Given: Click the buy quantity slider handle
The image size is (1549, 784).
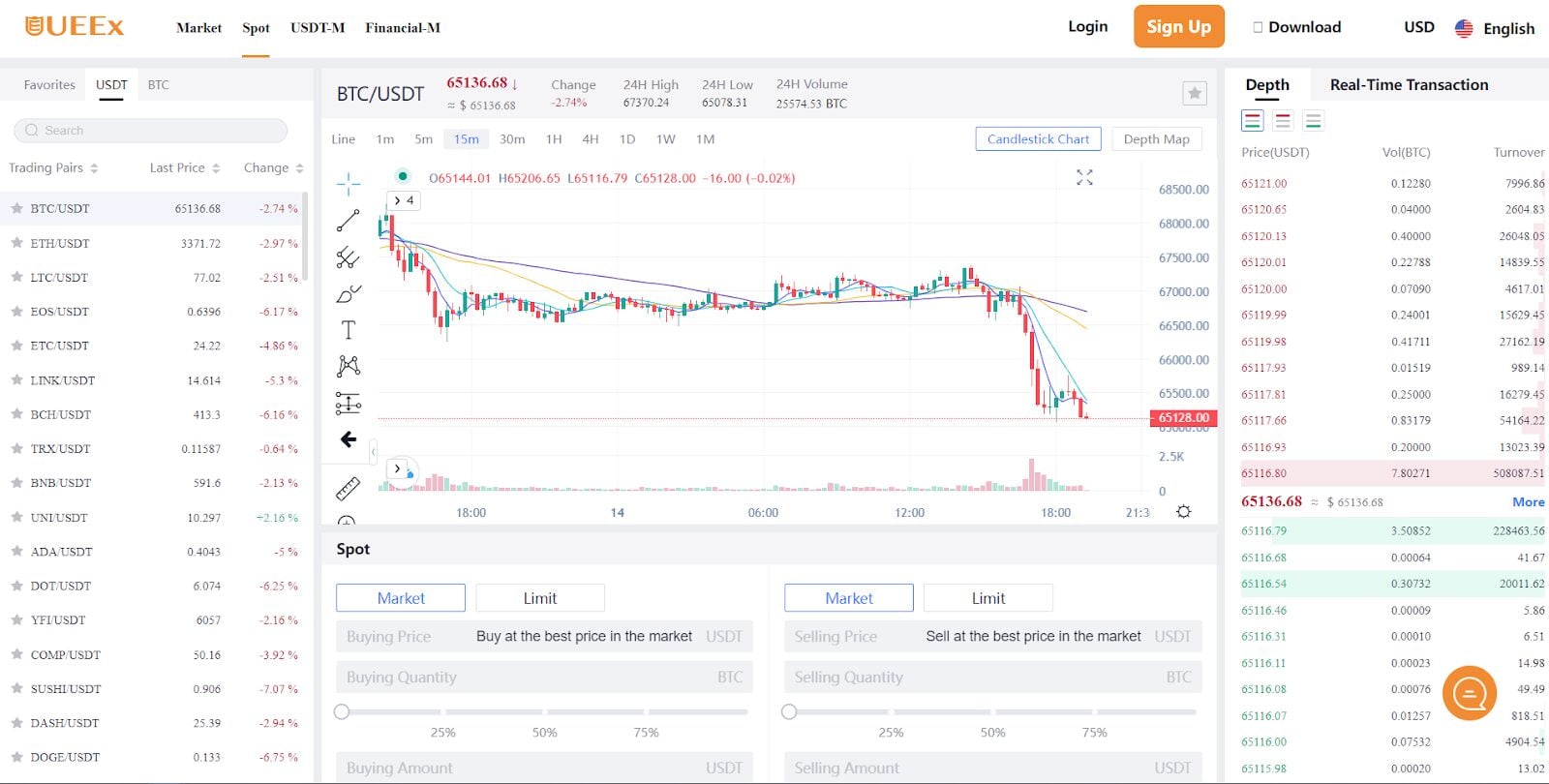Looking at the screenshot, I should (342, 711).
